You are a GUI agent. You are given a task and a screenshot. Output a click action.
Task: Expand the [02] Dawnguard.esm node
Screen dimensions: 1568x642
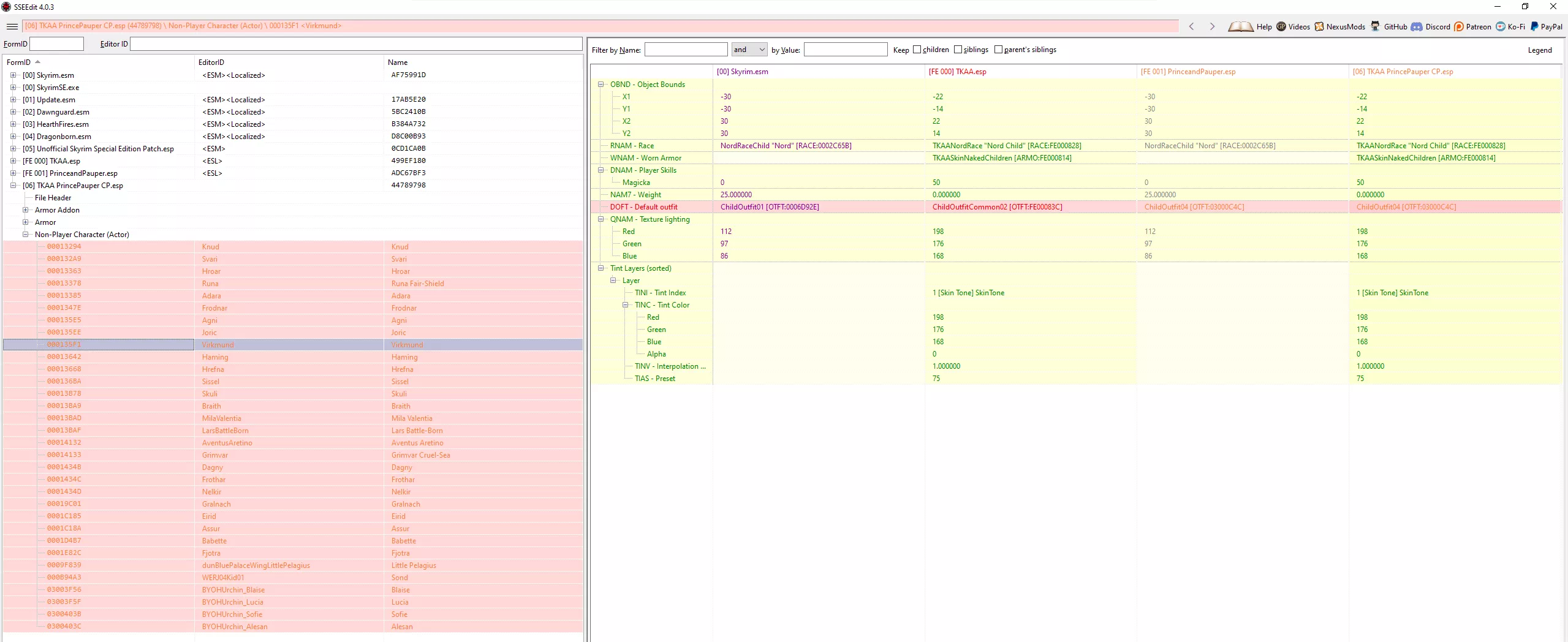[13, 112]
